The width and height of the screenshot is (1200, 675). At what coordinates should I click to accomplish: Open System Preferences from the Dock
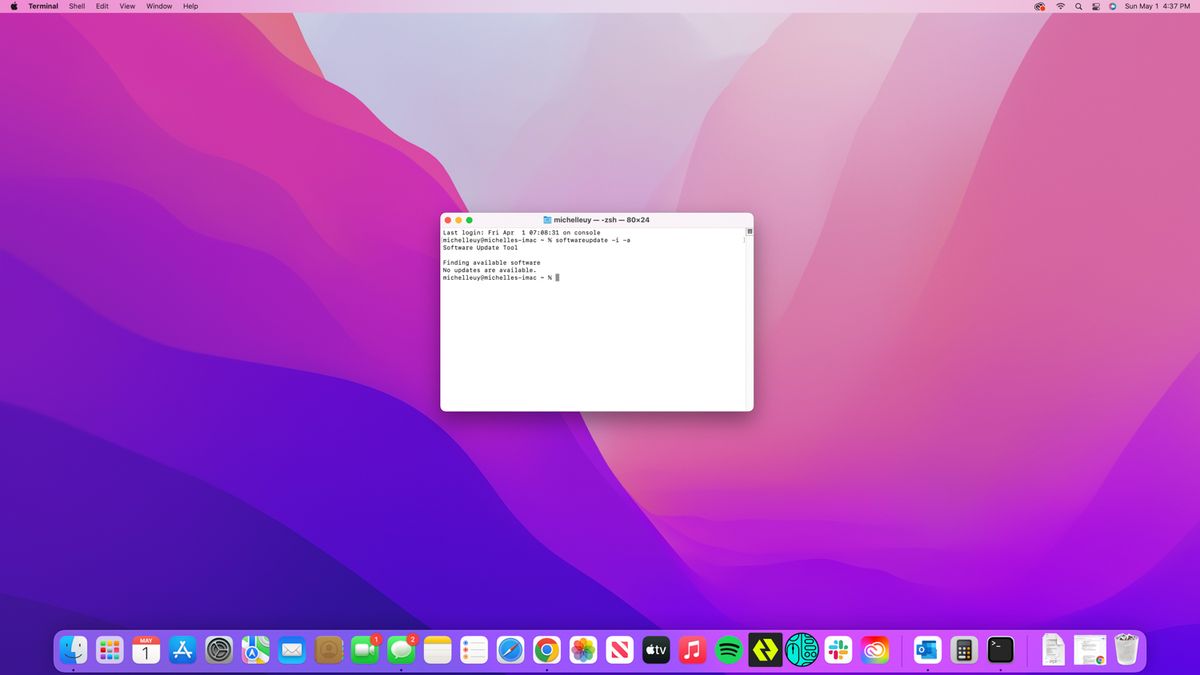217,650
